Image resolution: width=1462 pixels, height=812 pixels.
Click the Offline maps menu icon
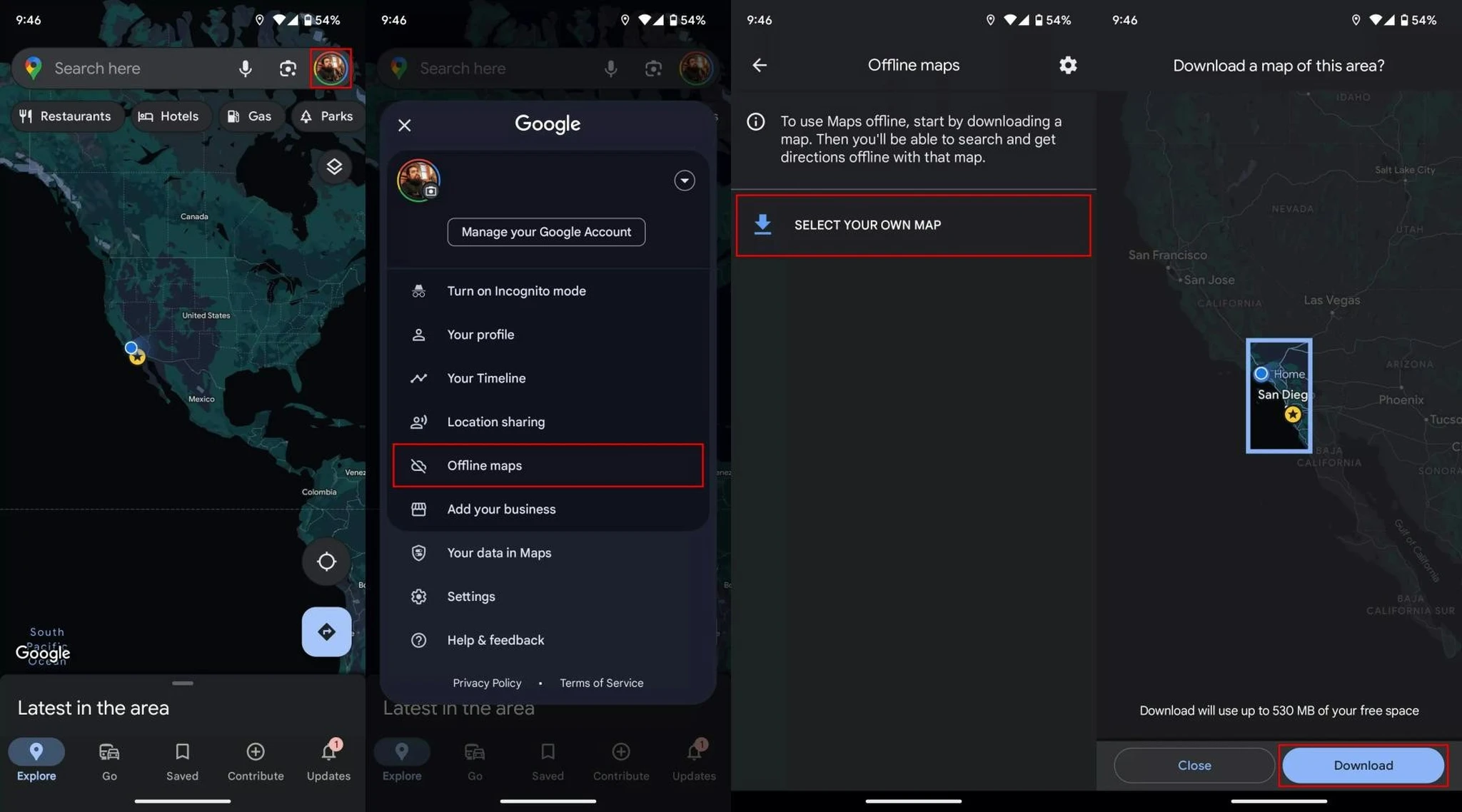418,465
